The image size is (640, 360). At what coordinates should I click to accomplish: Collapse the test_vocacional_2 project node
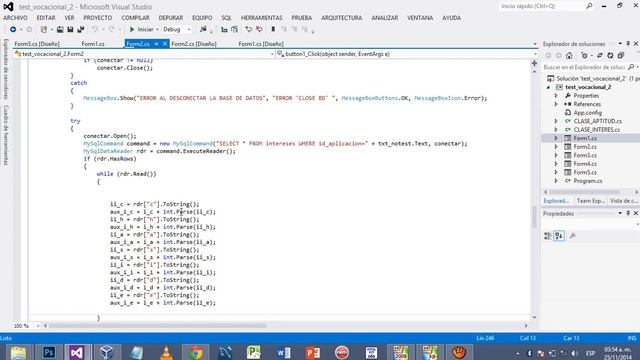pos(548,87)
